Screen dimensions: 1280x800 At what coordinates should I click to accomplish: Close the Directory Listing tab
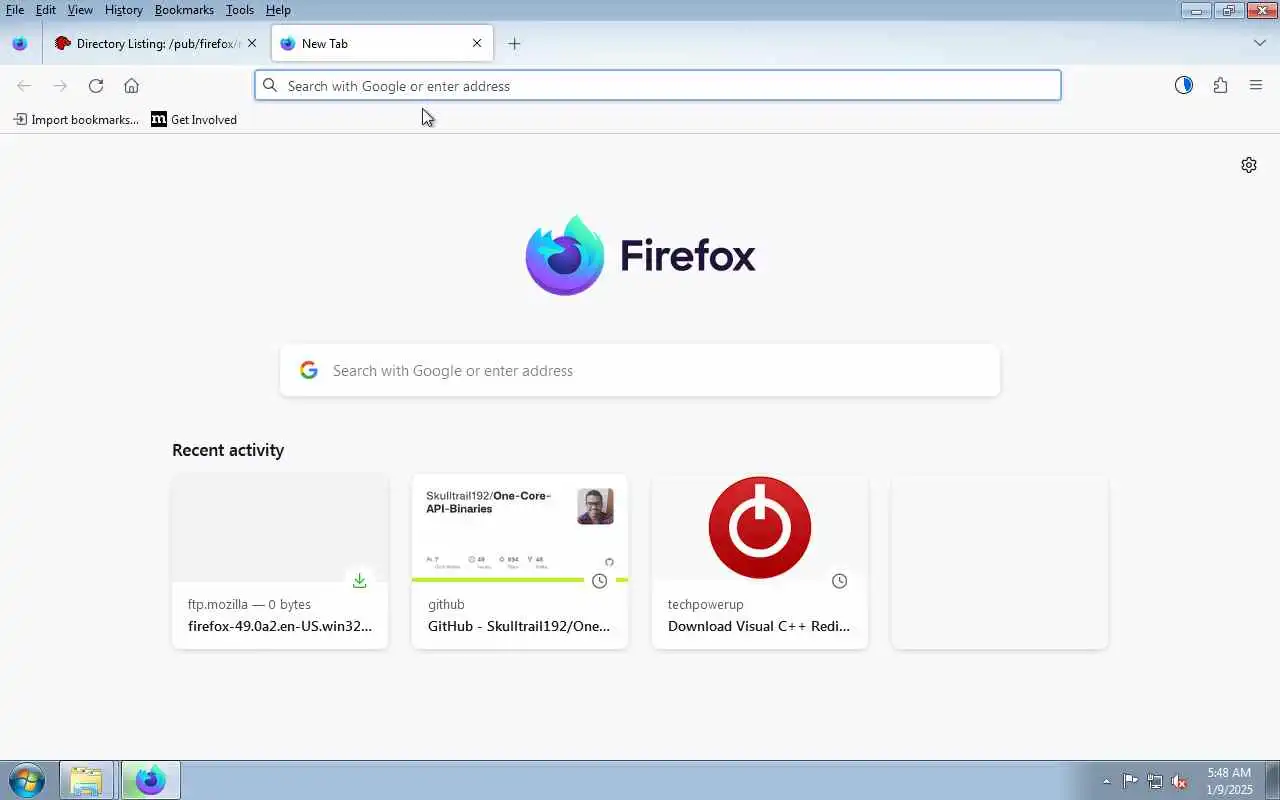[x=252, y=43]
